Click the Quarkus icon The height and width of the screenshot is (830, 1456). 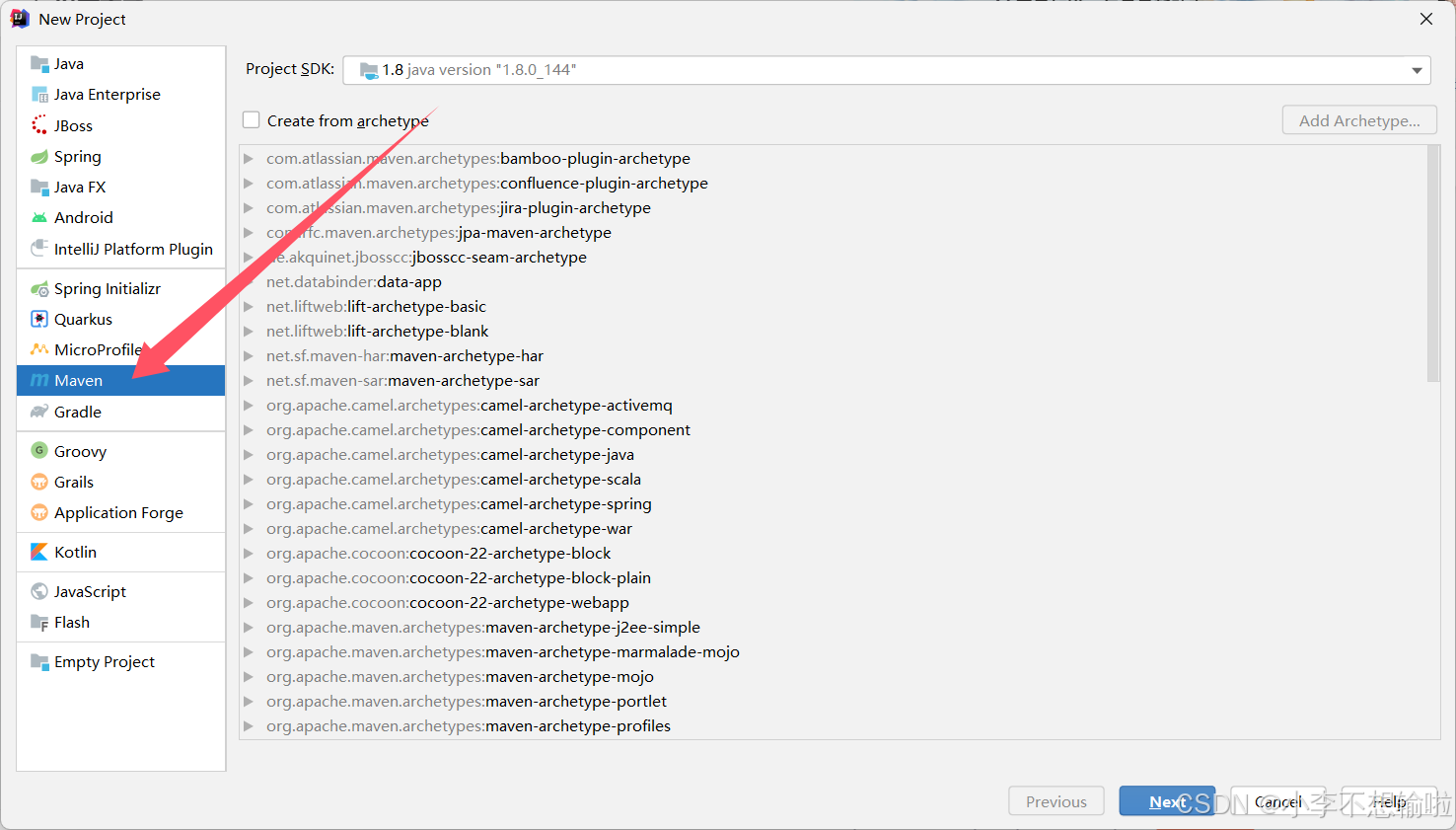point(39,319)
